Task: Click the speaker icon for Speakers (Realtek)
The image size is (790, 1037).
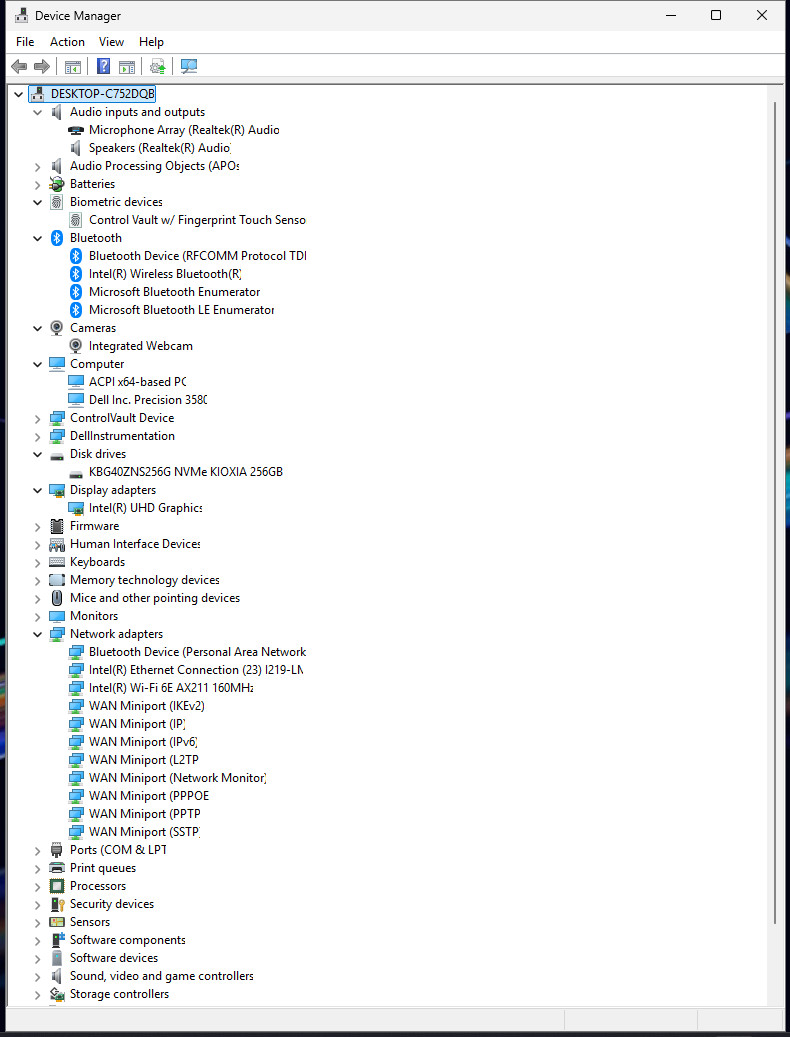Action: pos(76,148)
